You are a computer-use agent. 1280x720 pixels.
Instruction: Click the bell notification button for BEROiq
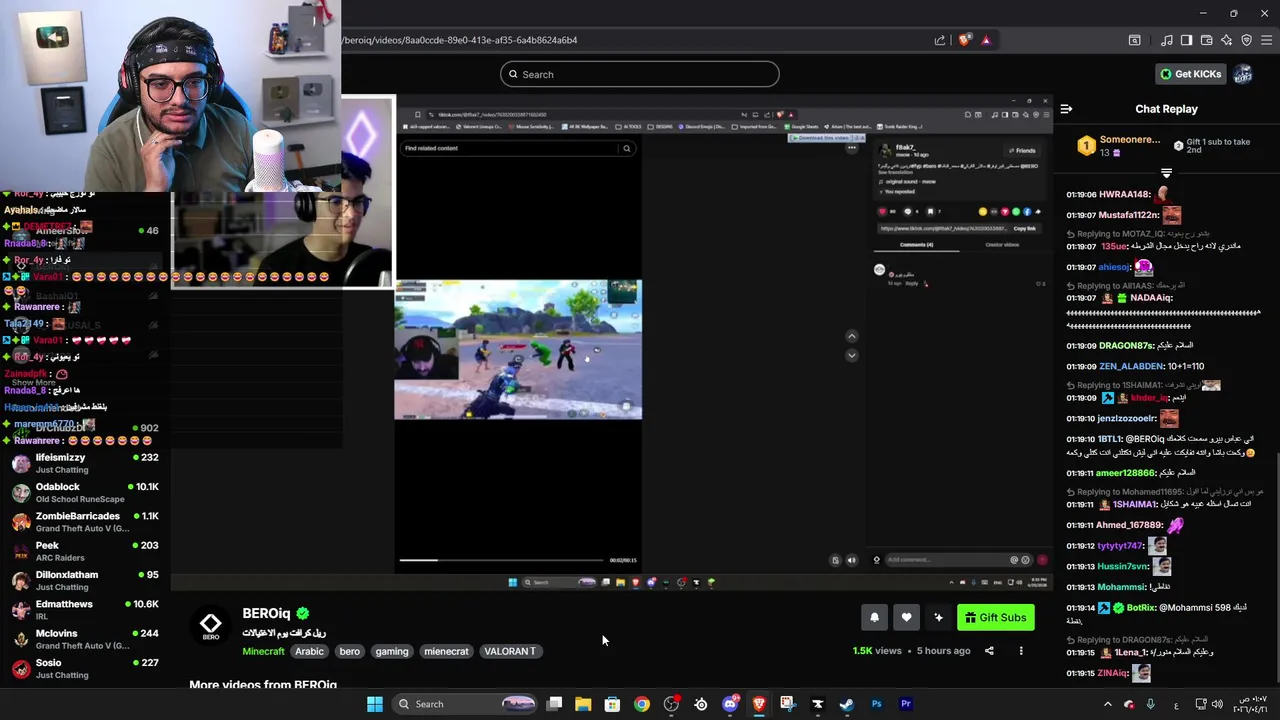[874, 618]
